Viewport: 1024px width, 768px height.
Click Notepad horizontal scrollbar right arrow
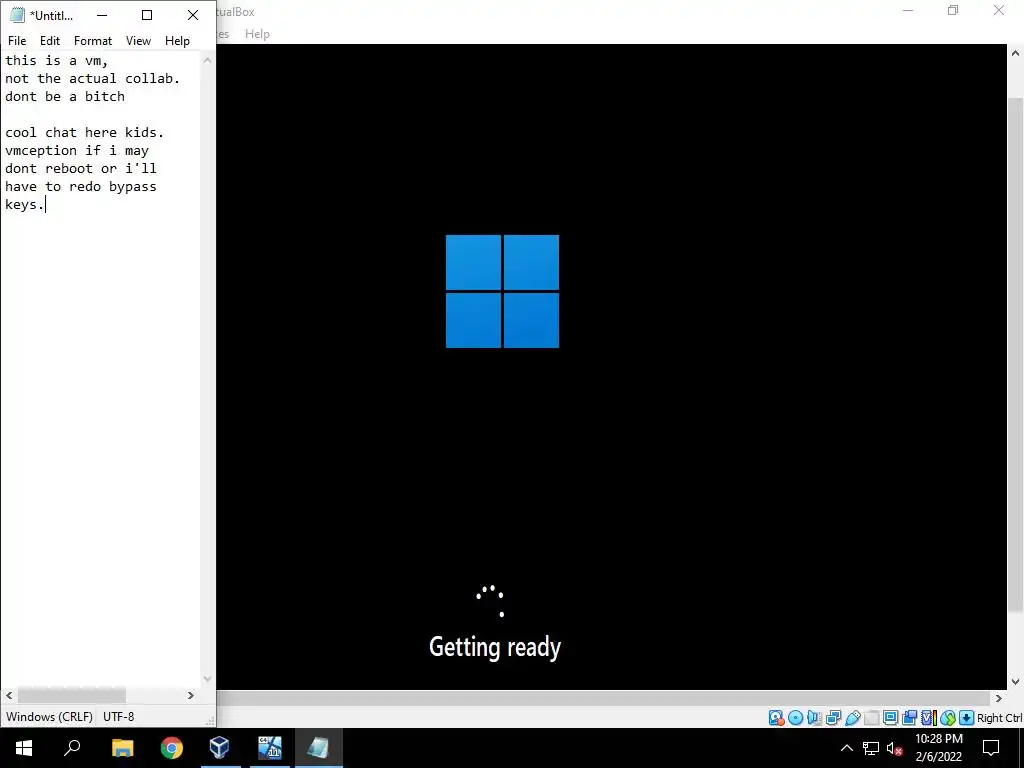click(x=191, y=696)
